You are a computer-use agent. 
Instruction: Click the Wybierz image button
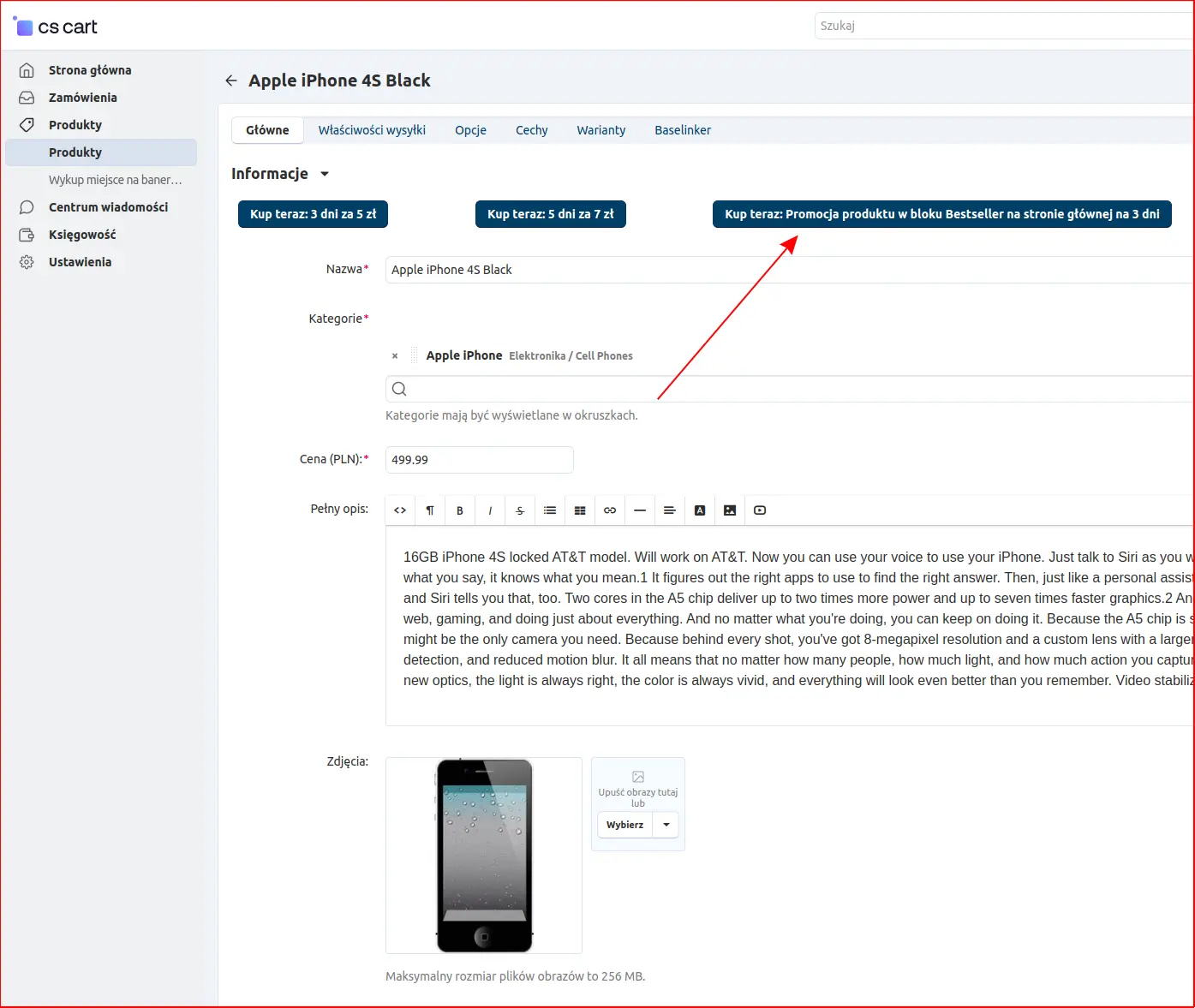[624, 825]
